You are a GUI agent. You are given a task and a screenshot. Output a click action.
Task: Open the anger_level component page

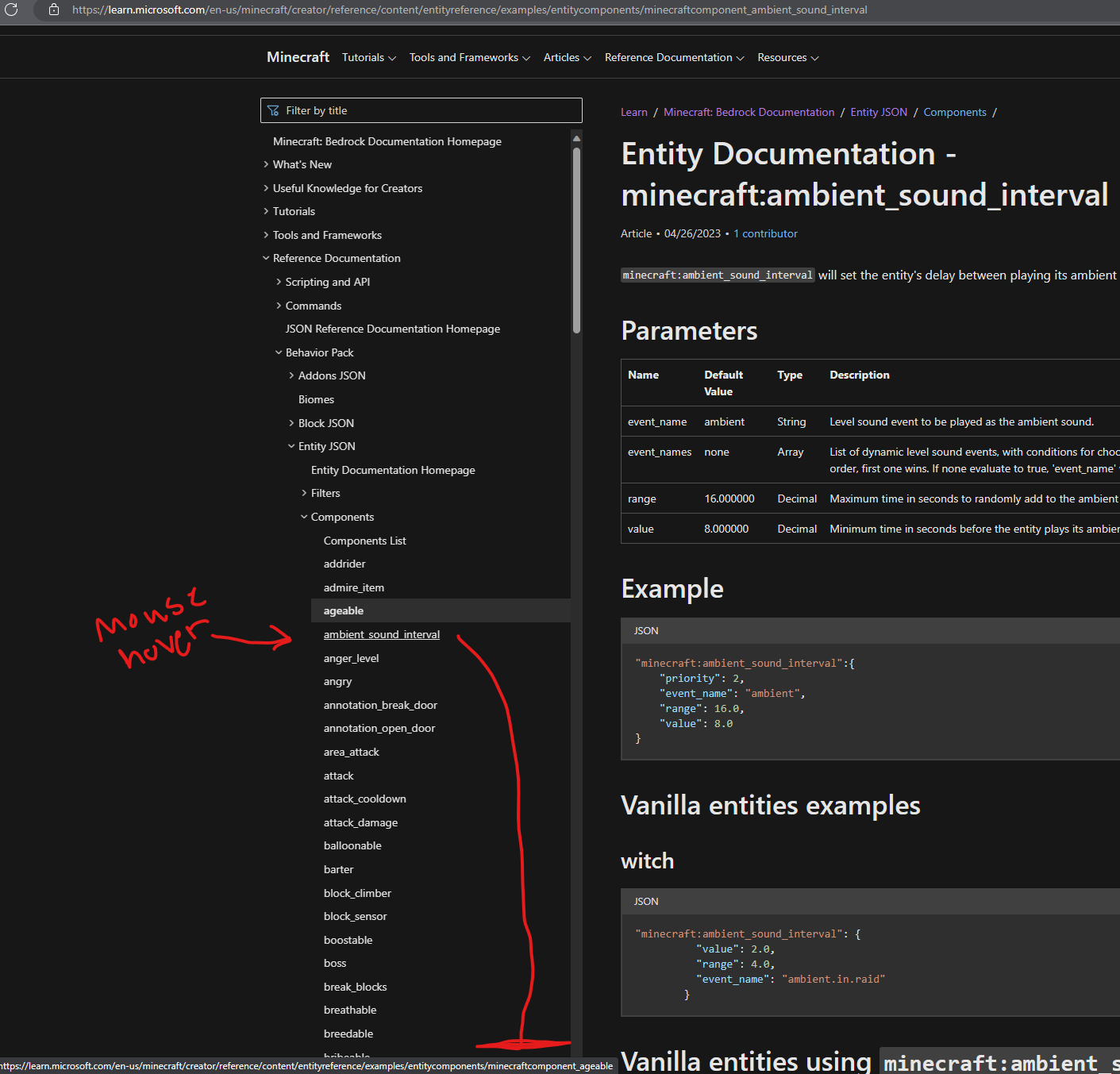point(351,658)
